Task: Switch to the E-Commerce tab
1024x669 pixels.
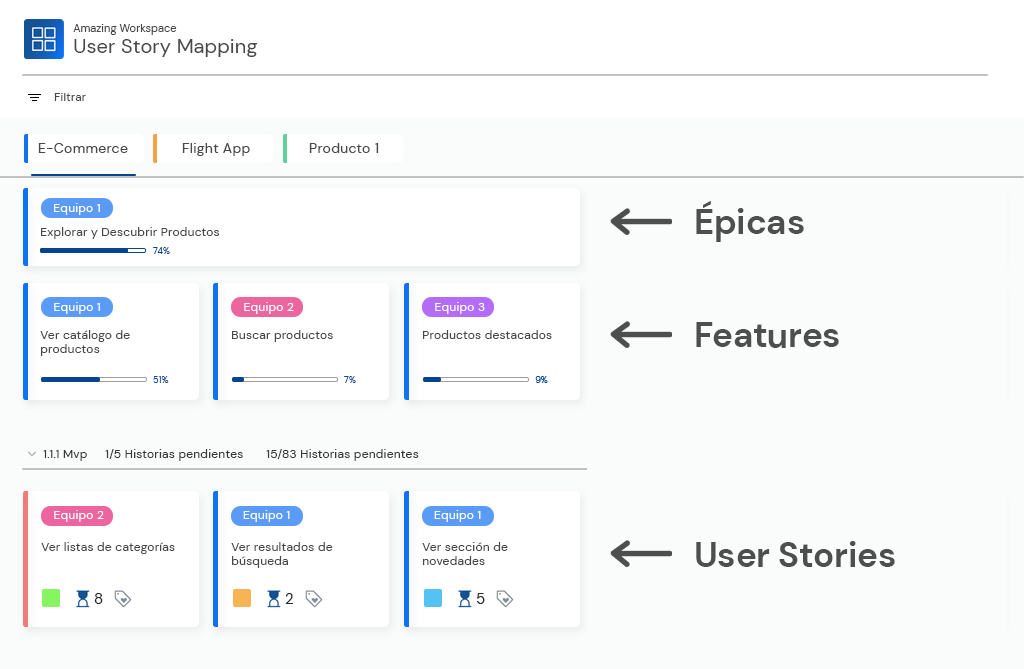Action: [x=82, y=148]
